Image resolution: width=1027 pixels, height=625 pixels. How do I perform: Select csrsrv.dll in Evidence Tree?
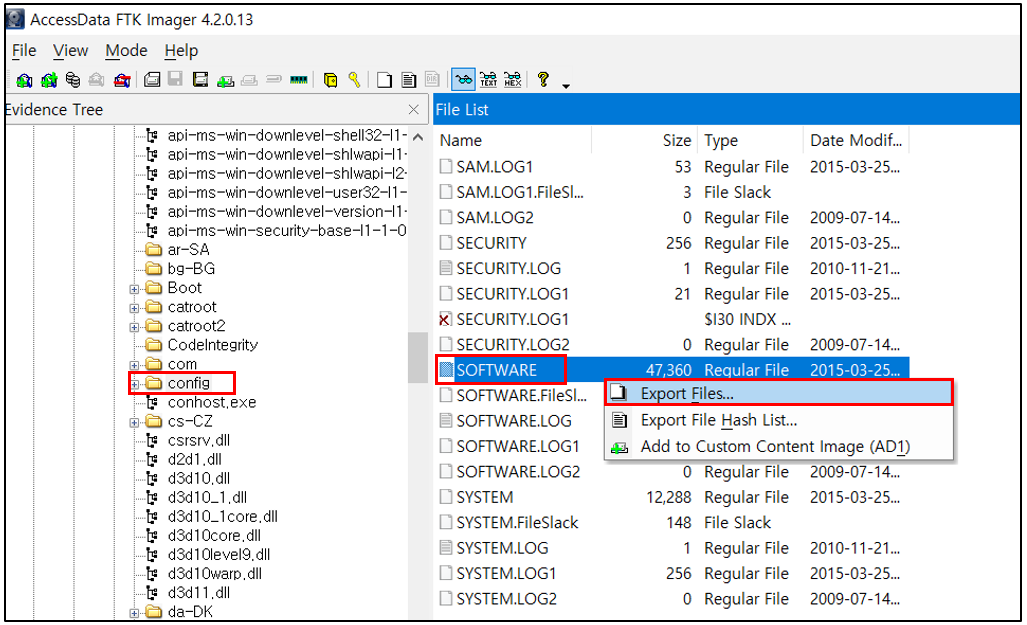[x=198, y=440]
